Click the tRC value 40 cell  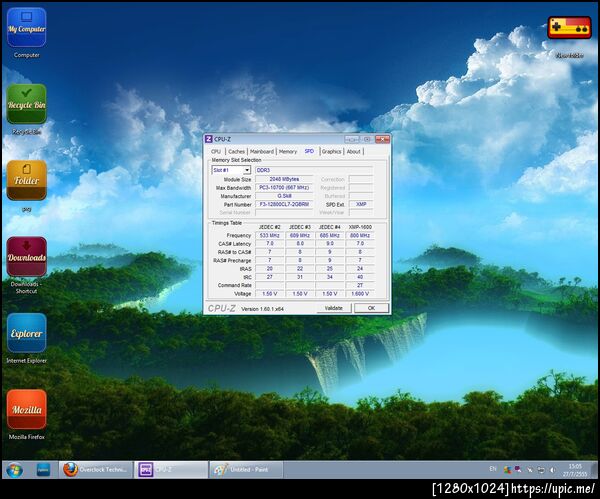pos(360,277)
